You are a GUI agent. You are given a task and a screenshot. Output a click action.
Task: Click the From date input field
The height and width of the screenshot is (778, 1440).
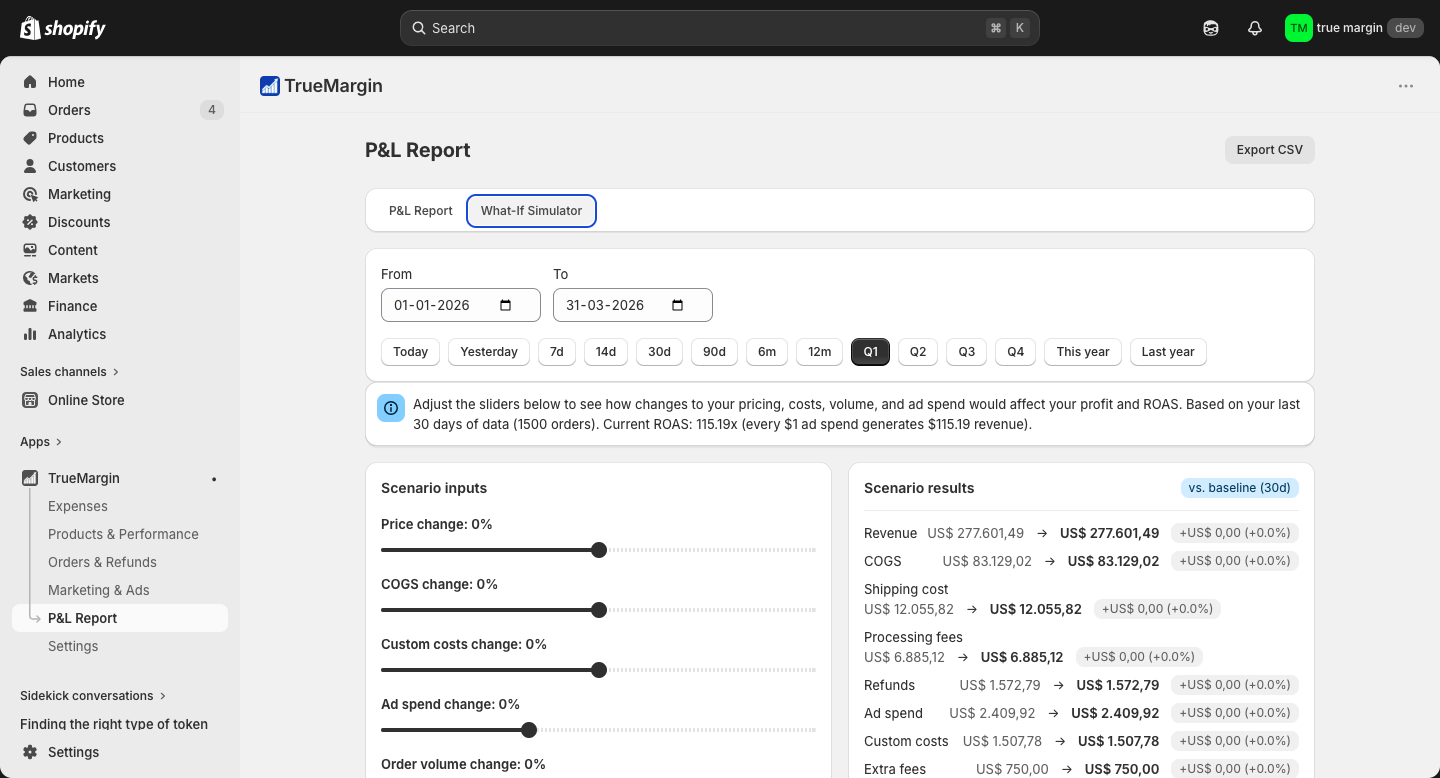click(461, 305)
